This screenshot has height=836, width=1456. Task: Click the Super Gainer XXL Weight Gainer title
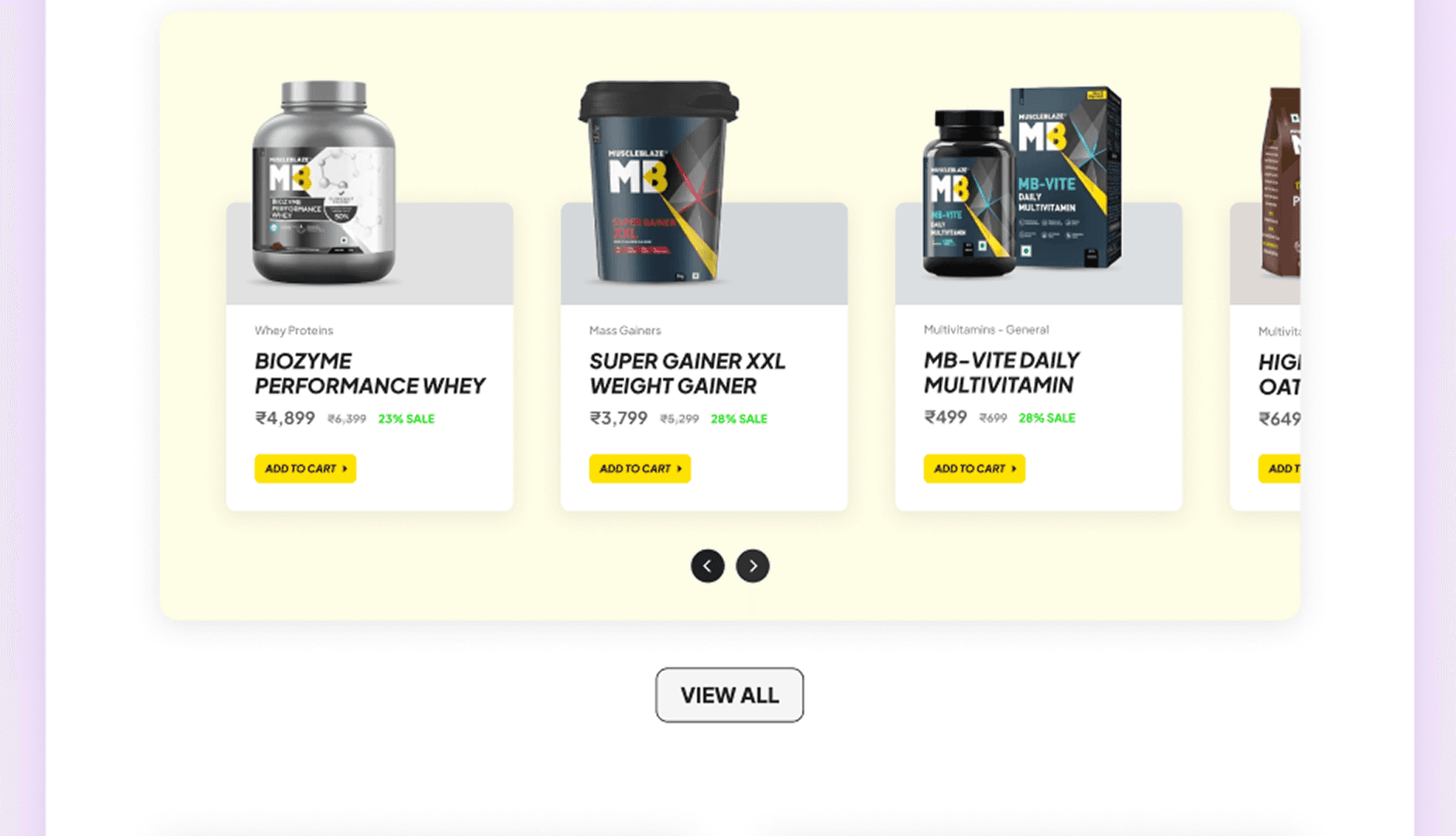tap(687, 373)
